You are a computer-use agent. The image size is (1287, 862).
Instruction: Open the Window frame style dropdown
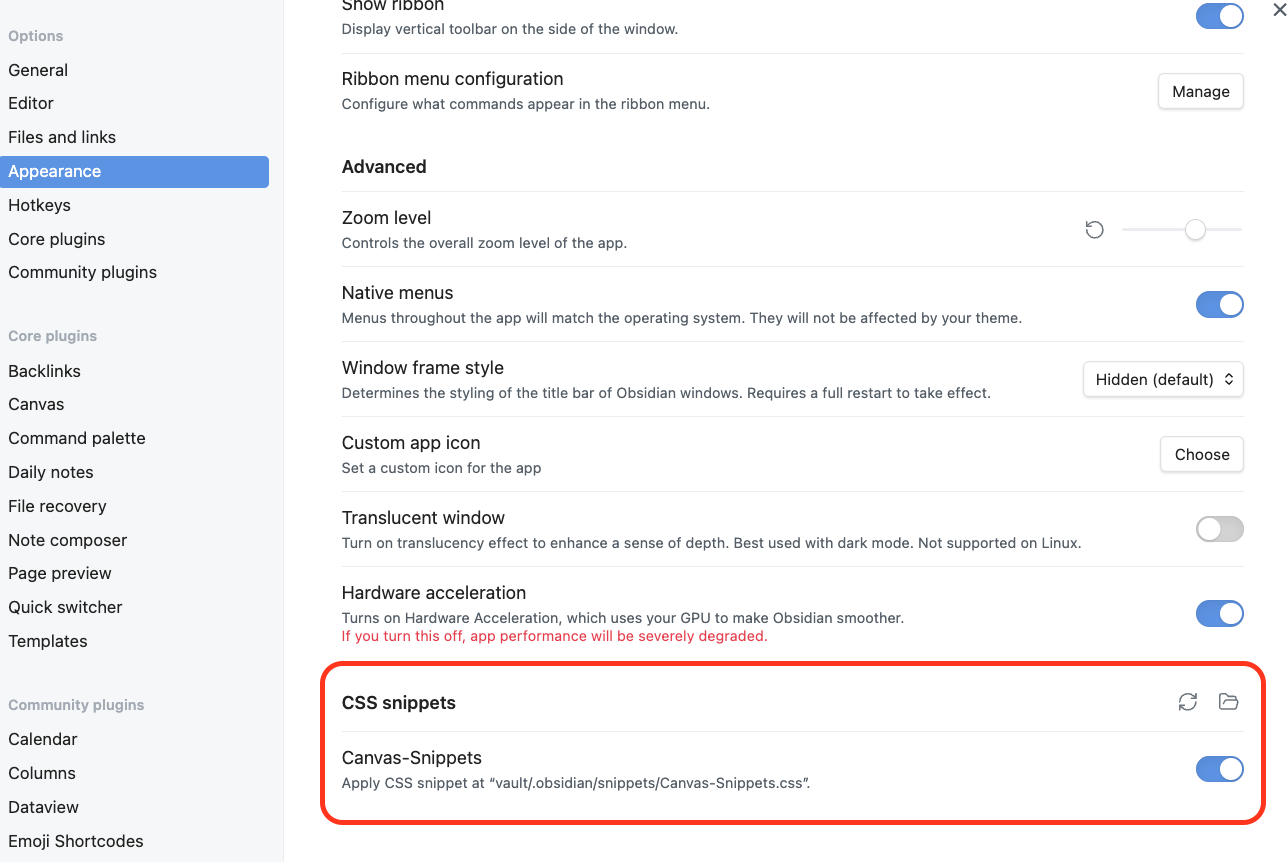click(1163, 379)
